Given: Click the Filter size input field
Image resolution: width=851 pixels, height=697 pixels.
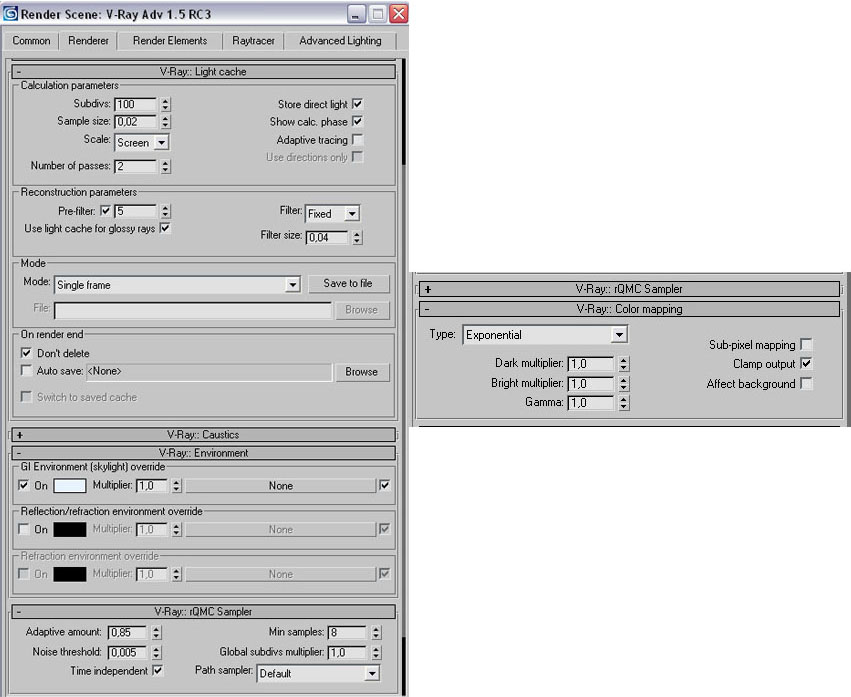Looking at the screenshot, I should pyautogui.click(x=327, y=237).
